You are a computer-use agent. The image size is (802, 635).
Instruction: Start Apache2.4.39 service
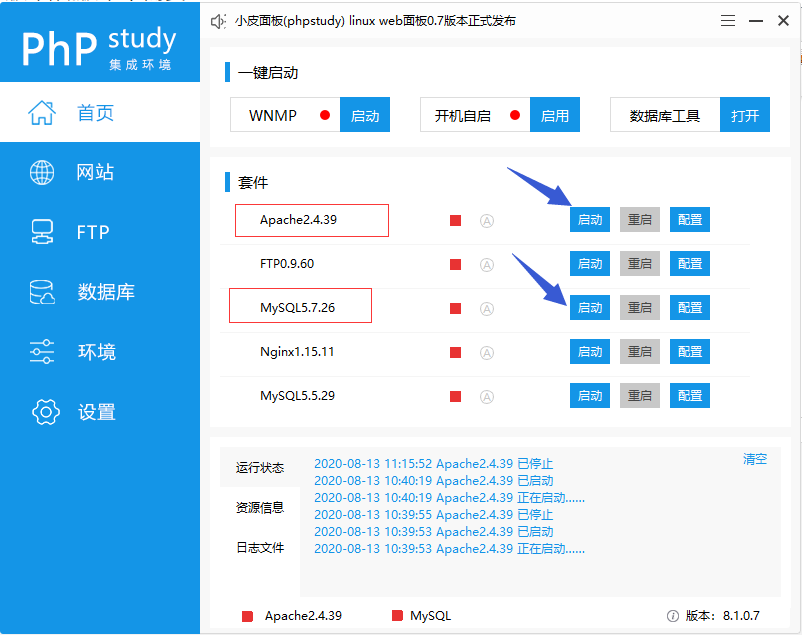590,220
